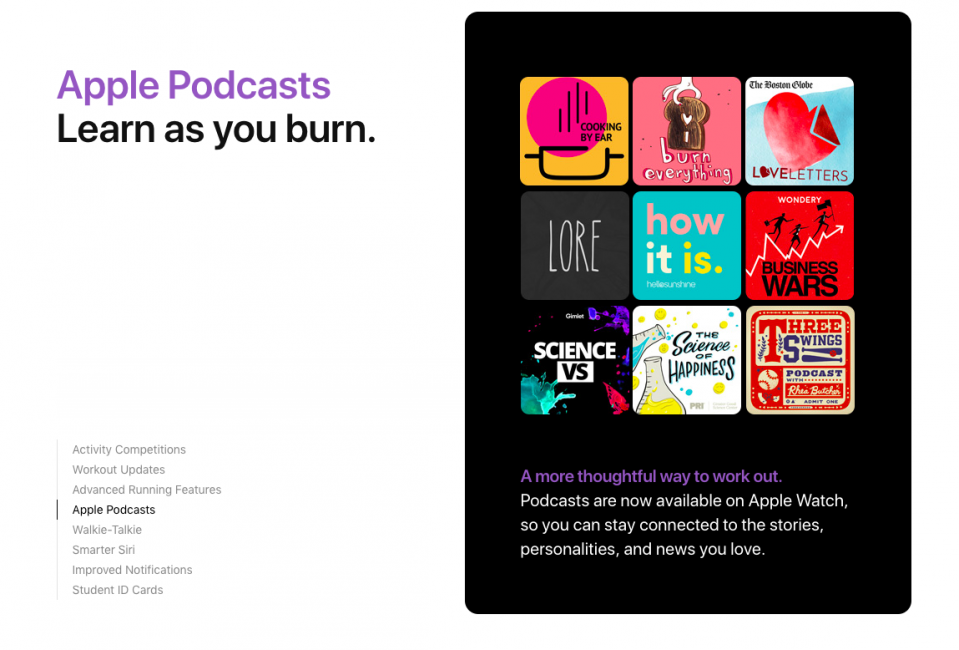Viewport: 959px width, 650px height.
Task: Click the Love Letters Boston Globe cover
Action: tap(799, 131)
